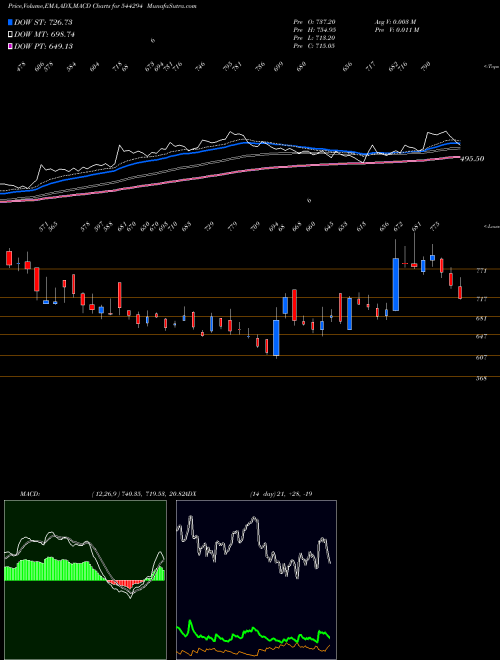Click the last red candlestick on right

click(x=460, y=292)
